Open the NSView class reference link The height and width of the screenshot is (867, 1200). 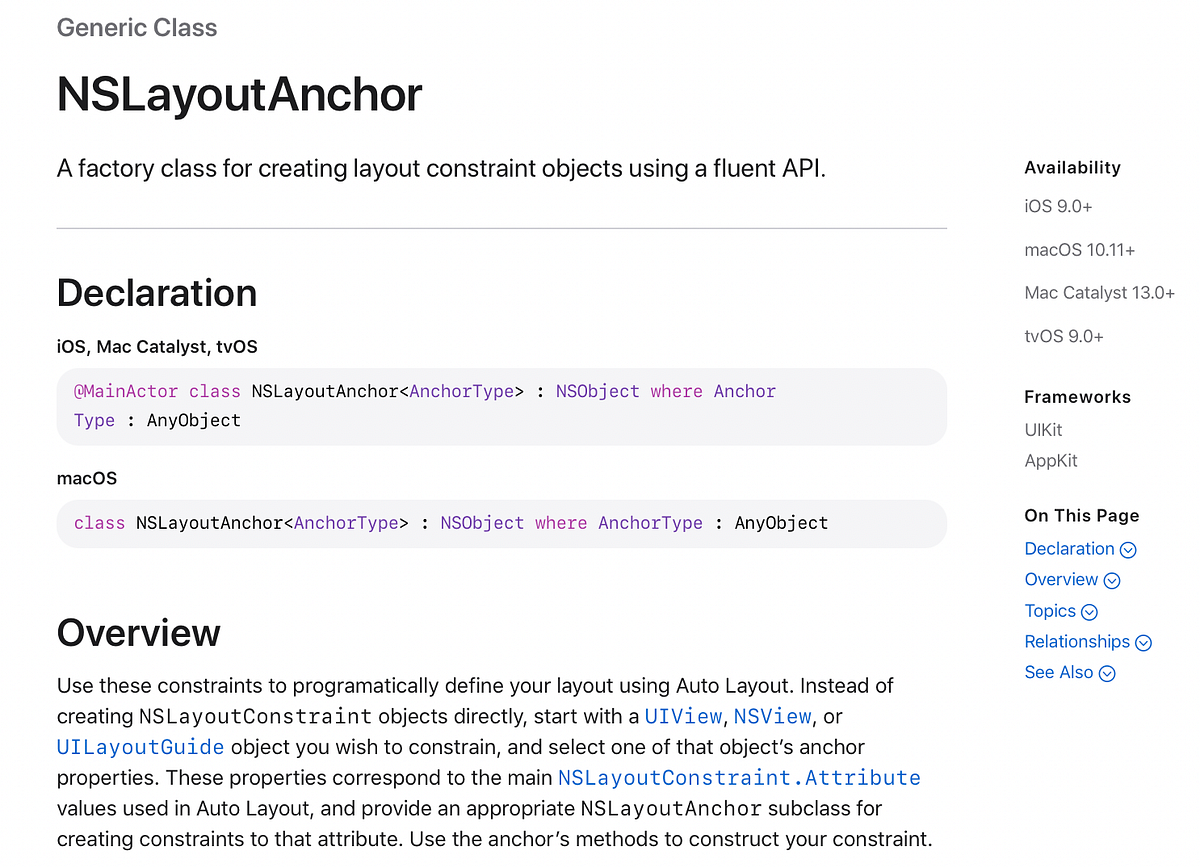click(773, 716)
